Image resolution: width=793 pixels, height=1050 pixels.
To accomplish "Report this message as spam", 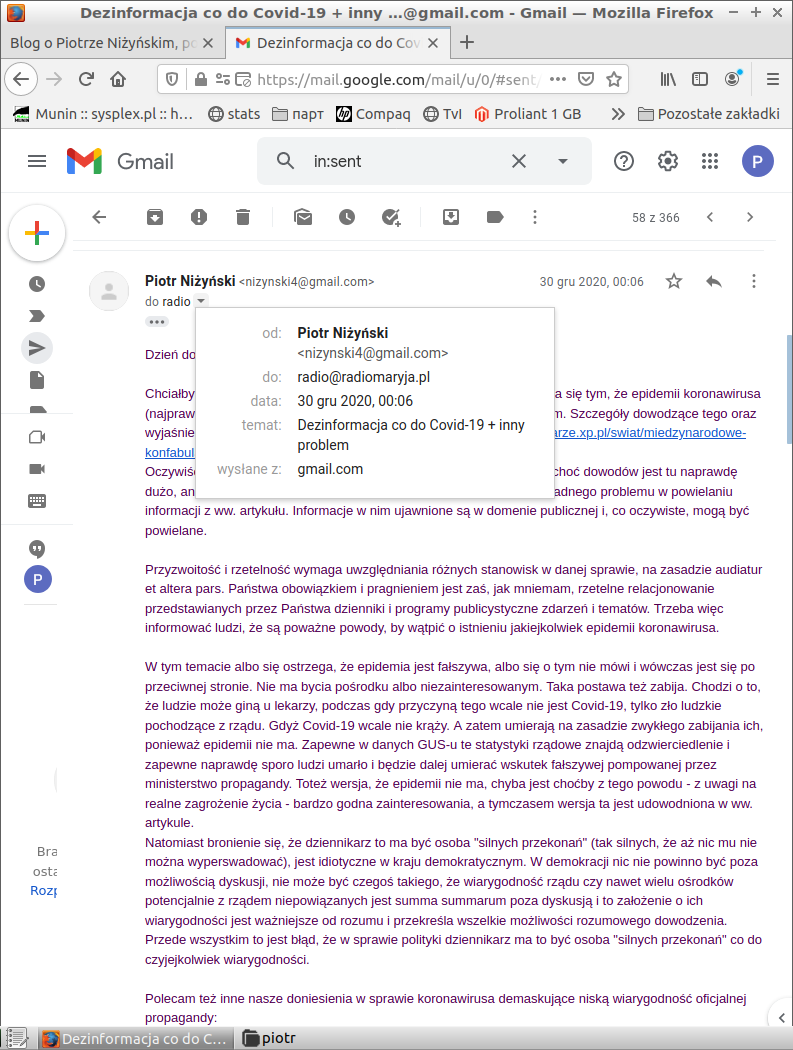I will pos(199,217).
